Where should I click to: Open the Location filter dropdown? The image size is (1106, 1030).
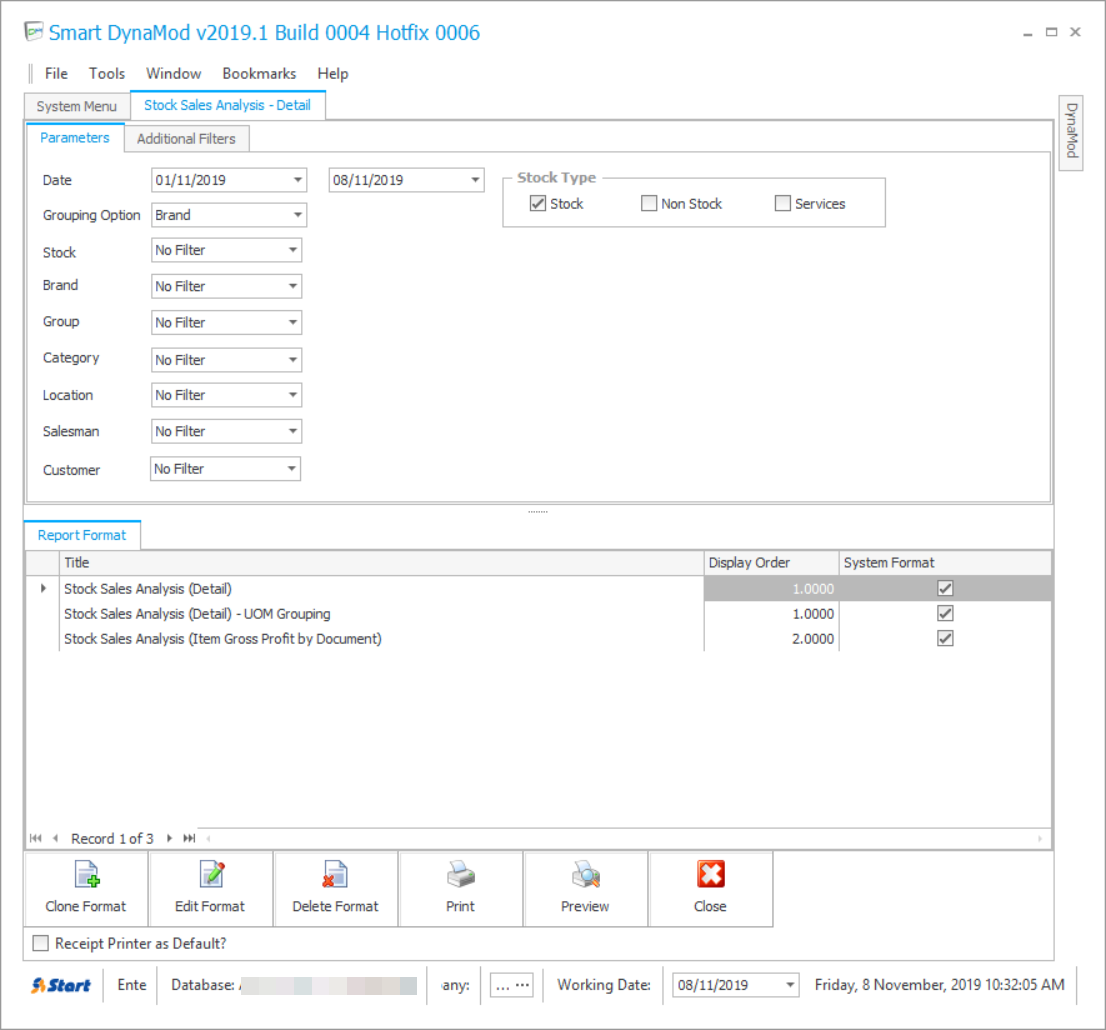293,395
